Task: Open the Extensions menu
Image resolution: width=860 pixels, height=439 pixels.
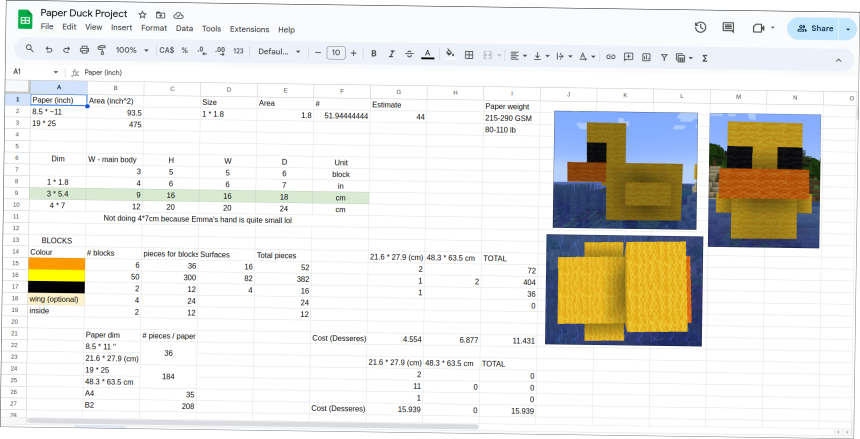Action: [249, 30]
